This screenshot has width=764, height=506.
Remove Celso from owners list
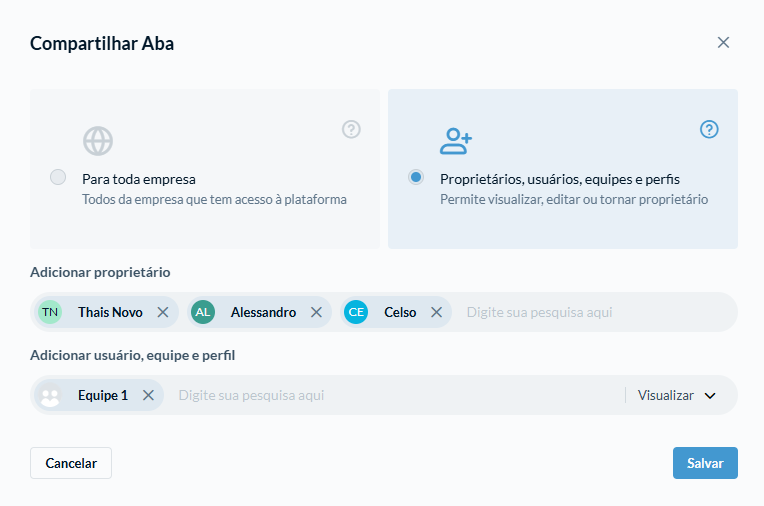pyautogui.click(x=437, y=312)
